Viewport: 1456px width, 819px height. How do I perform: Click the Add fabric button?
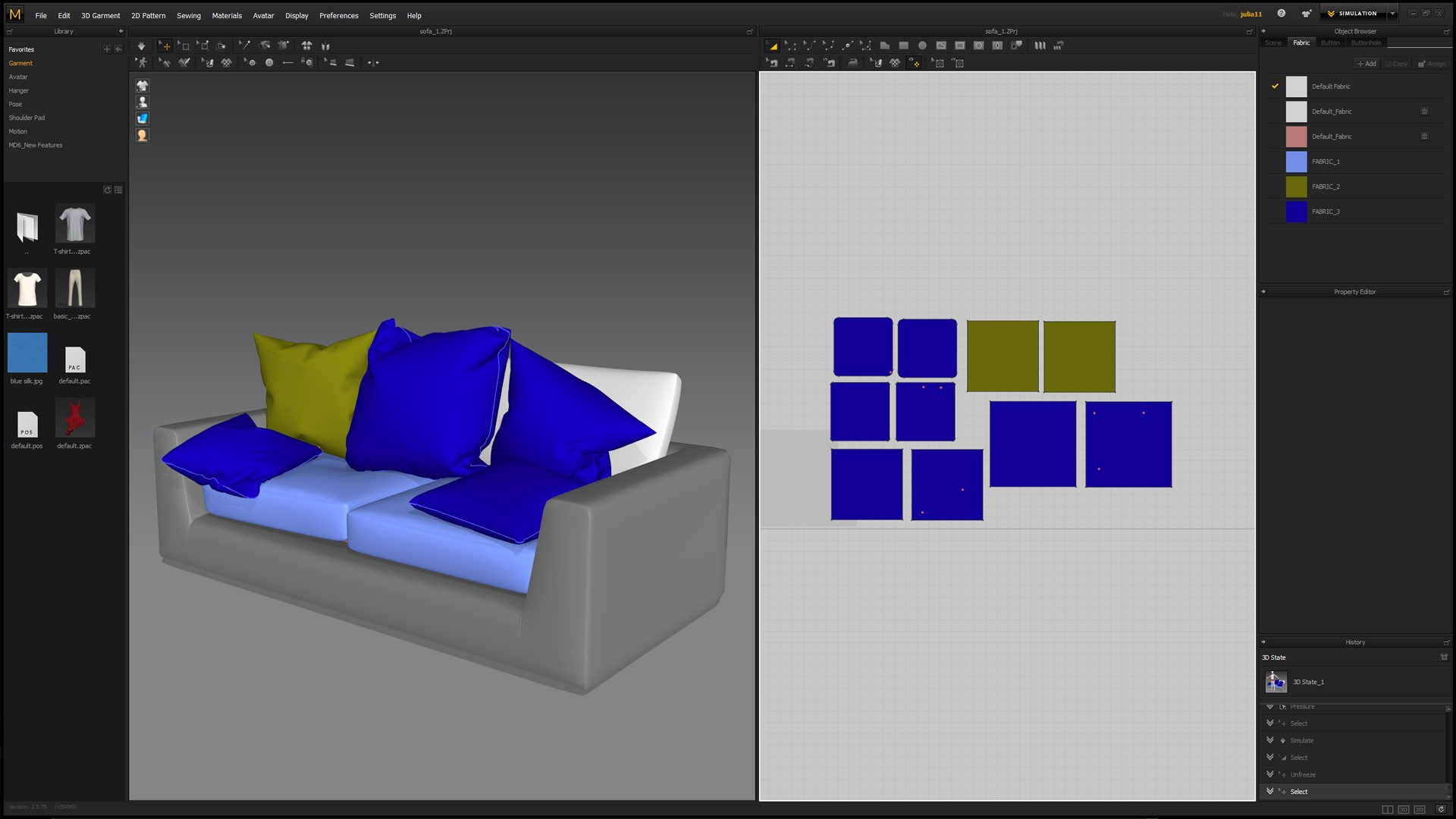[x=1367, y=64]
